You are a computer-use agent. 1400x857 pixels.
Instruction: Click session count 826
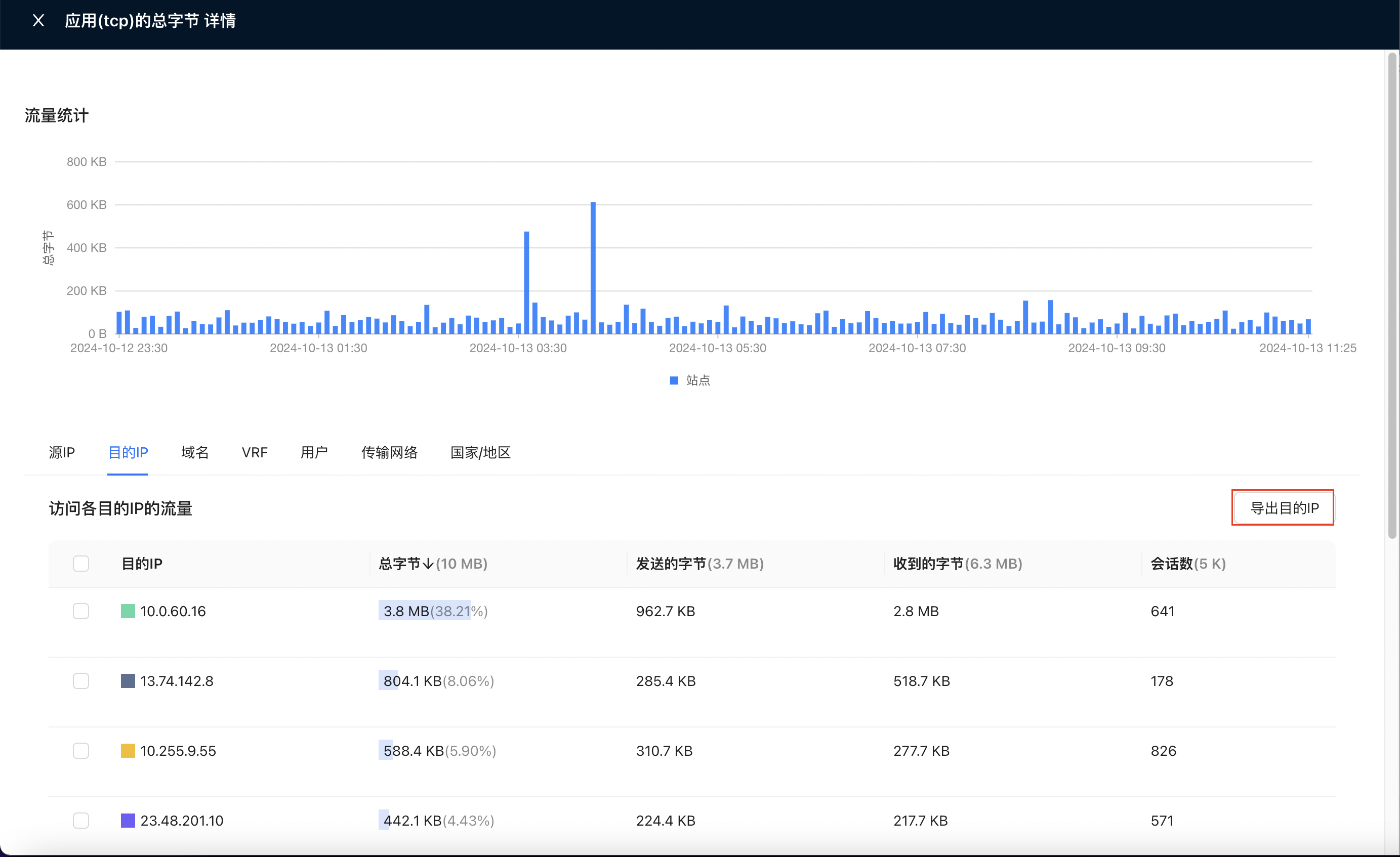point(1163,751)
